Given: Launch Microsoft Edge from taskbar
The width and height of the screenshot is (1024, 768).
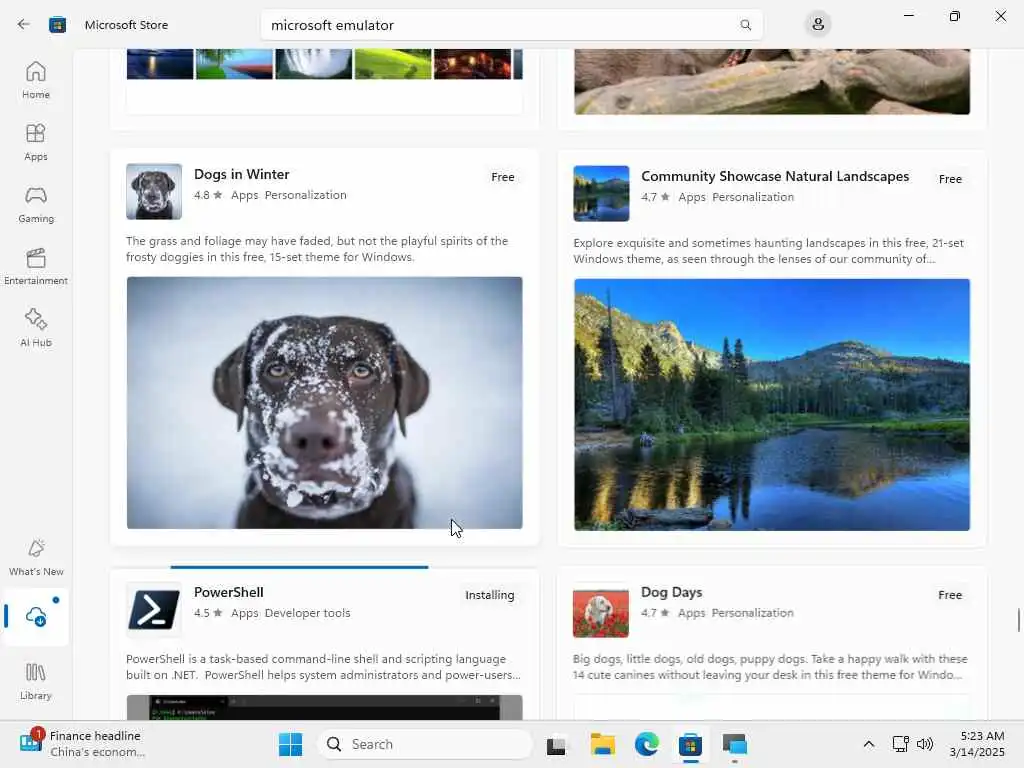Looking at the screenshot, I should 647,744.
